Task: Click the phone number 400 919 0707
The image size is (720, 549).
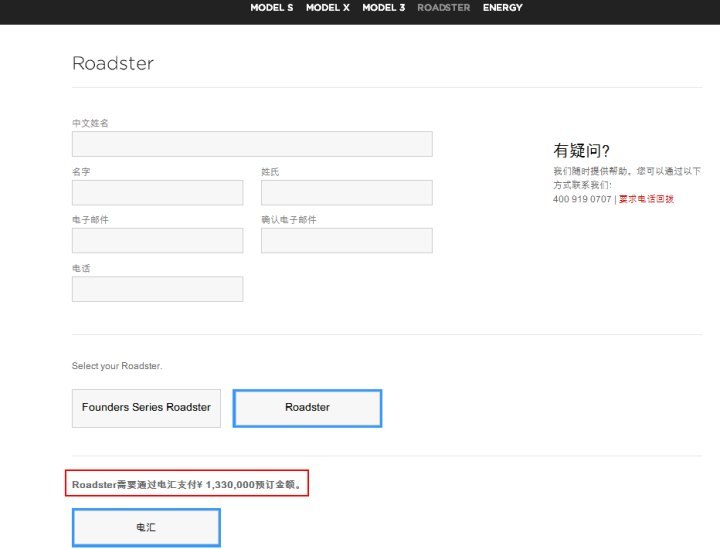Action: click(x=582, y=199)
